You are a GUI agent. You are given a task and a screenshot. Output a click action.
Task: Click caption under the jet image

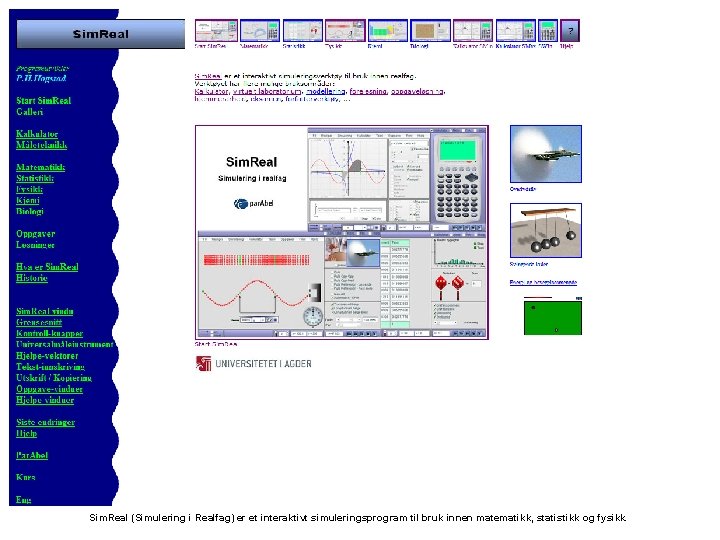[523, 189]
